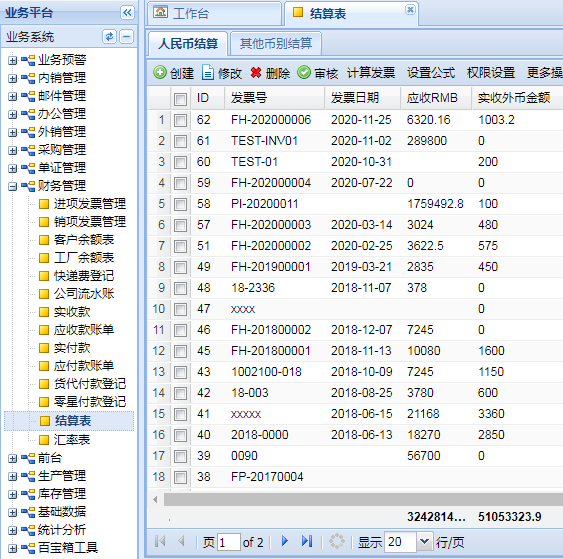Check the row checkbox for FH-202000006
The height and width of the screenshot is (559, 563).
click(x=180, y=120)
